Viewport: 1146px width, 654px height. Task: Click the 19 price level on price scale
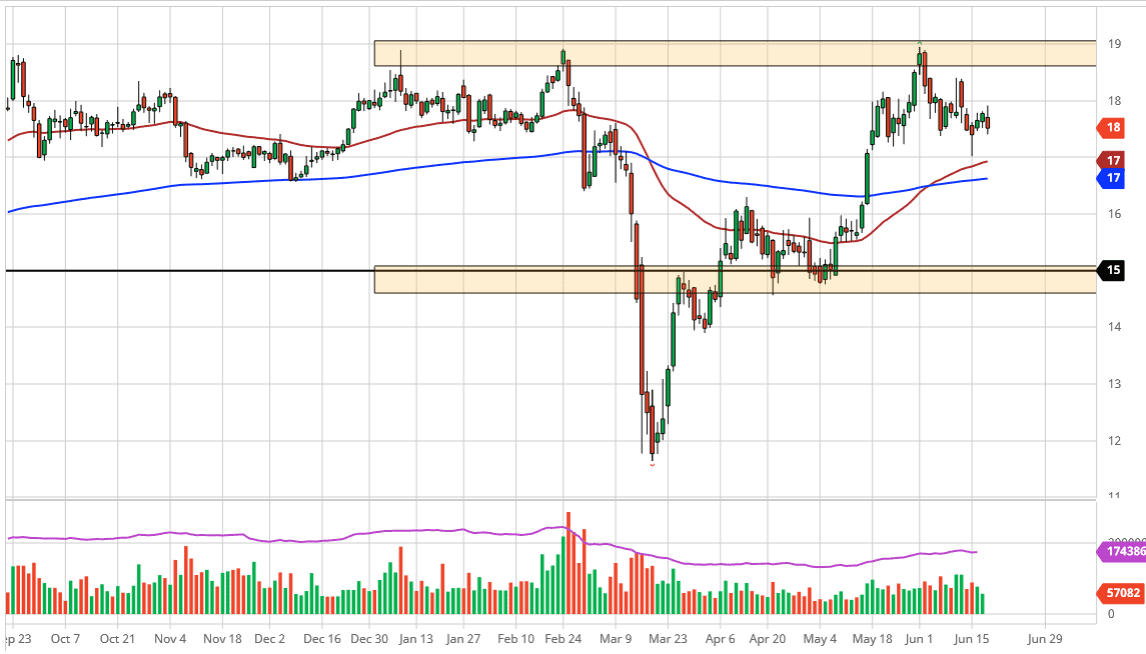coord(1113,44)
